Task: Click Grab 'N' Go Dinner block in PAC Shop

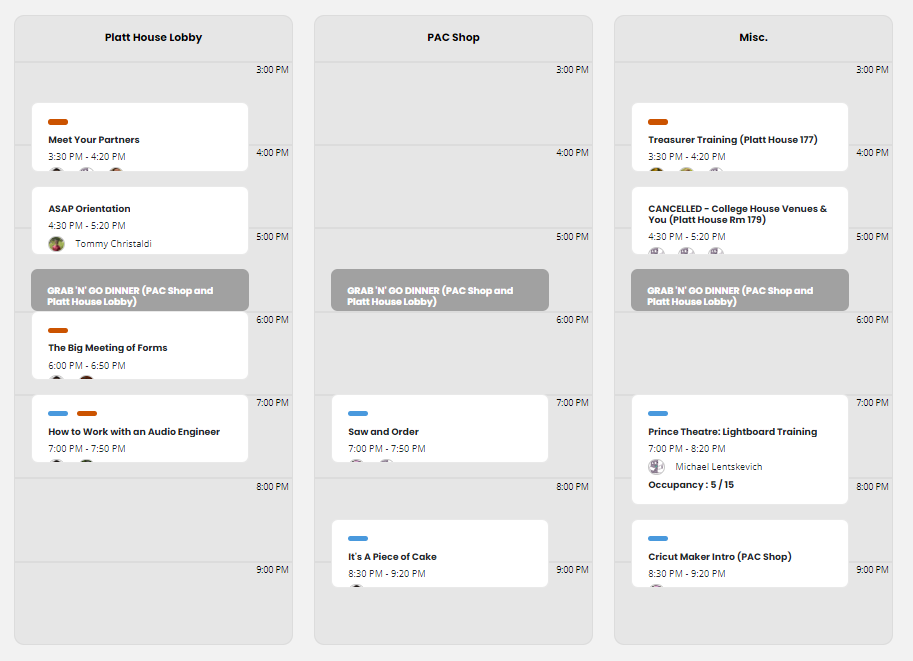Action: [440, 290]
